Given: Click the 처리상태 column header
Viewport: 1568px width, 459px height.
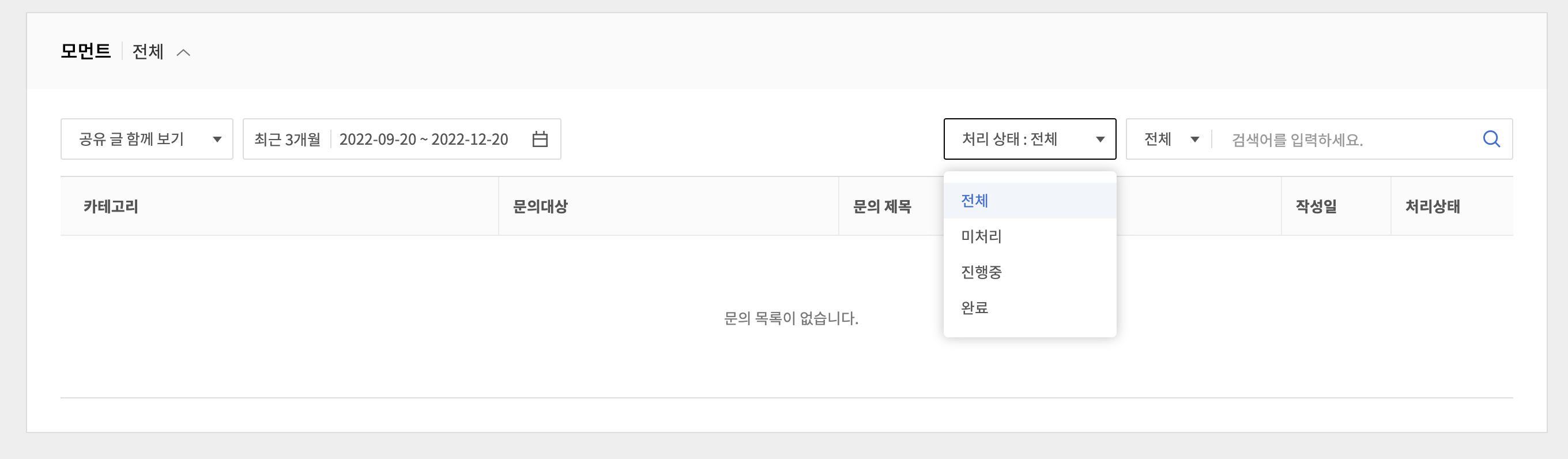Looking at the screenshot, I should (x=1433, y=206).
